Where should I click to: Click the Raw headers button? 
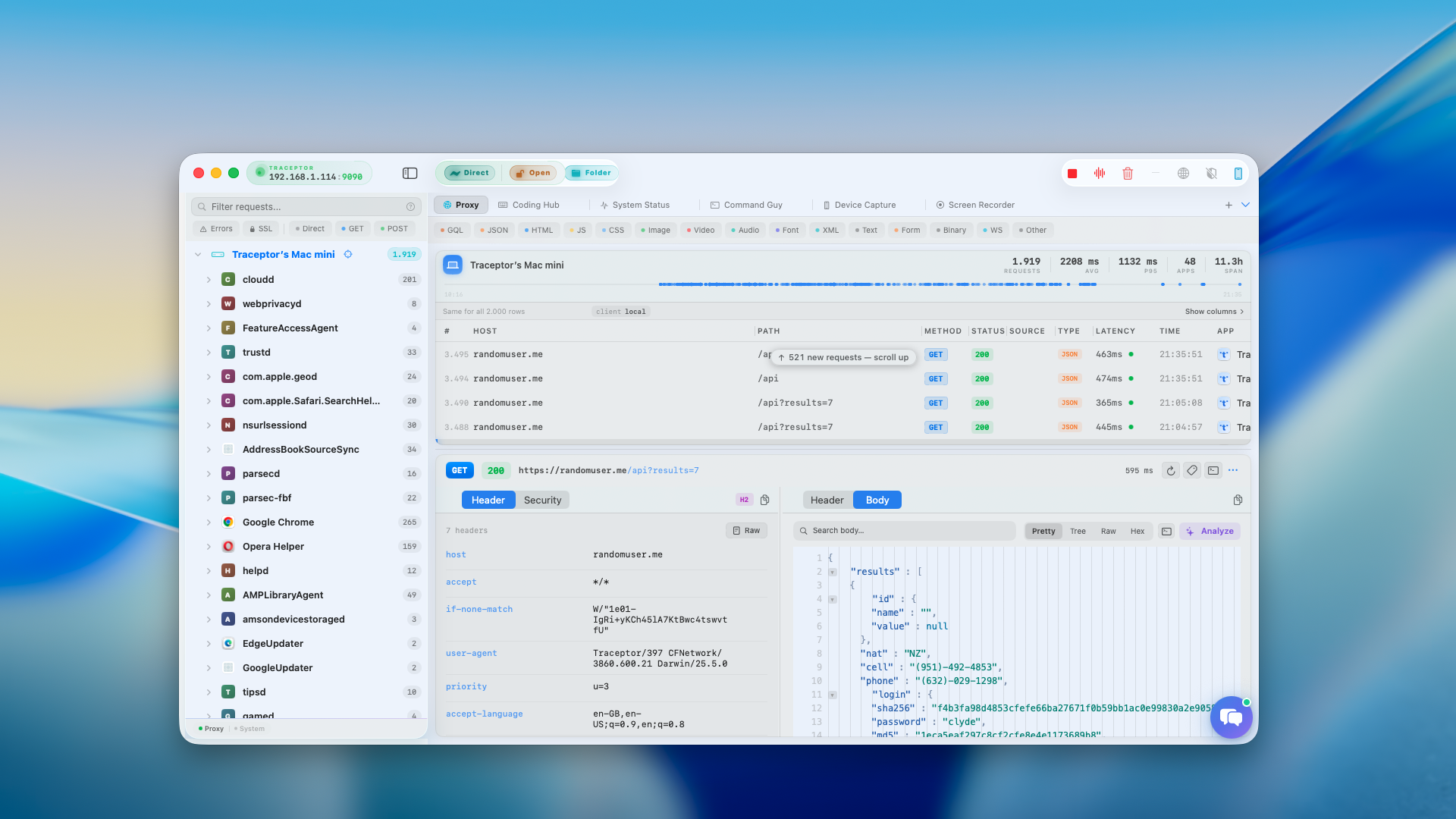click(x=746, y=531)
